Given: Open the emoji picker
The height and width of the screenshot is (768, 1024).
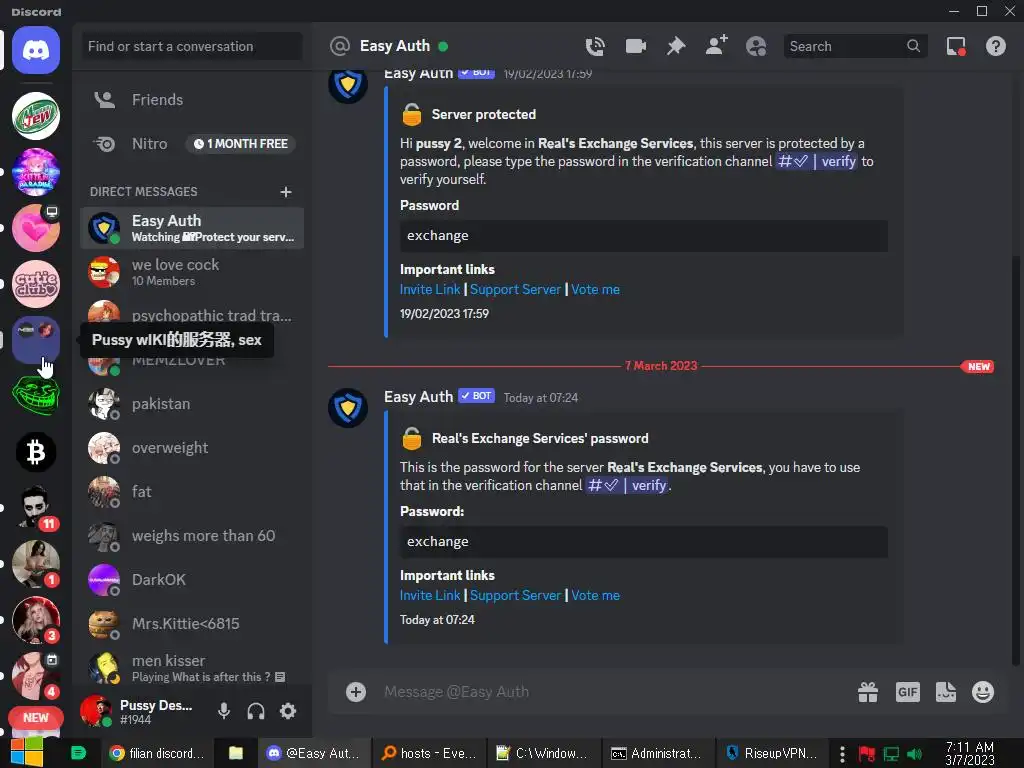Looking at the screenshot, I should point(983,692).
